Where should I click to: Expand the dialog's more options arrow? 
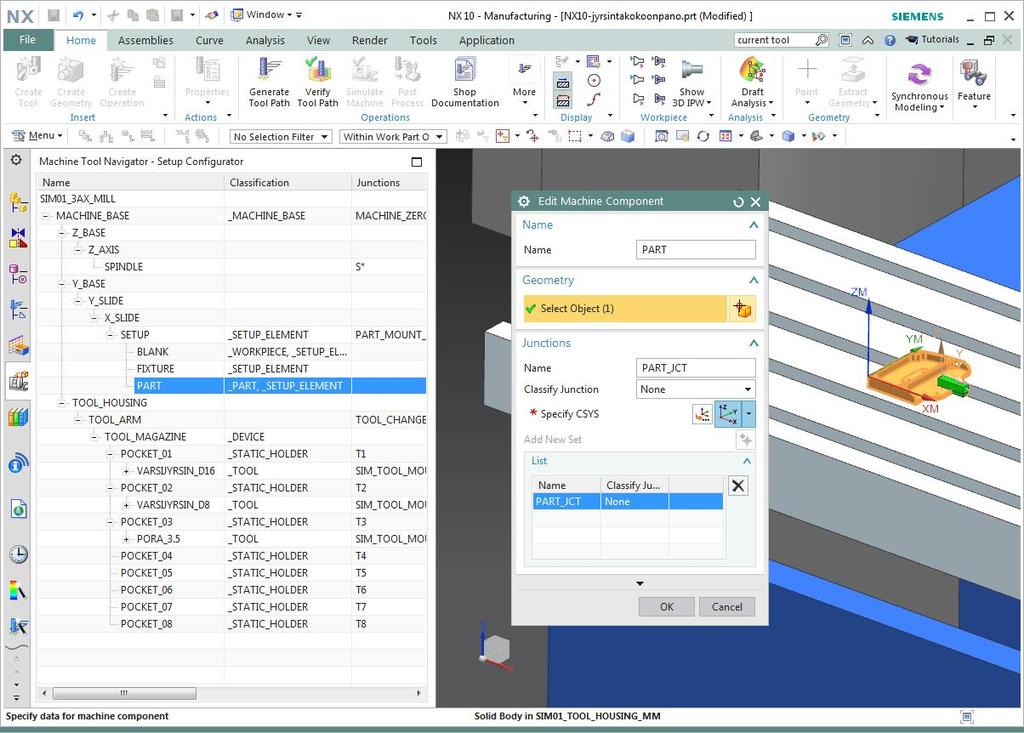pos(639,583)
